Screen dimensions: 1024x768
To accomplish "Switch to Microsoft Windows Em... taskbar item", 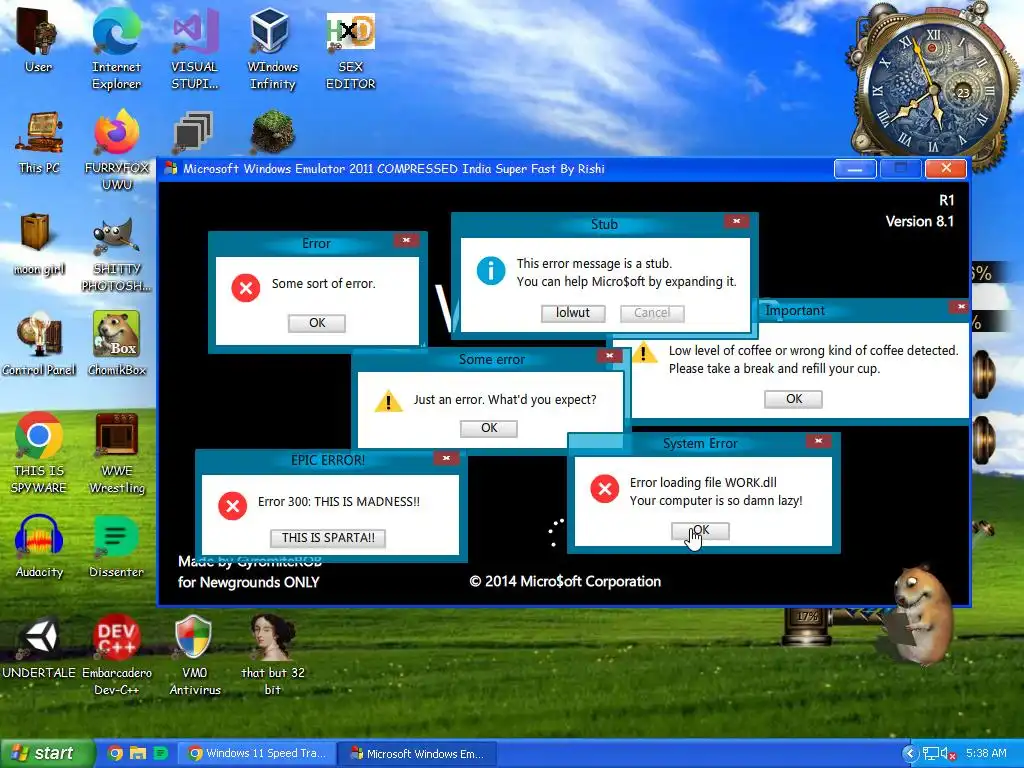I will click(418, 753).
